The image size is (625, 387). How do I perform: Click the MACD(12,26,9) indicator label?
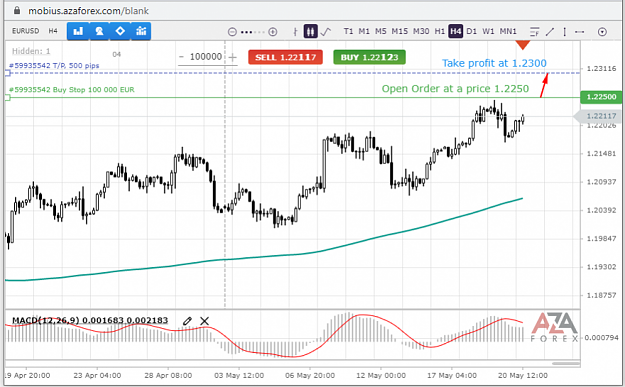(90, 320)
